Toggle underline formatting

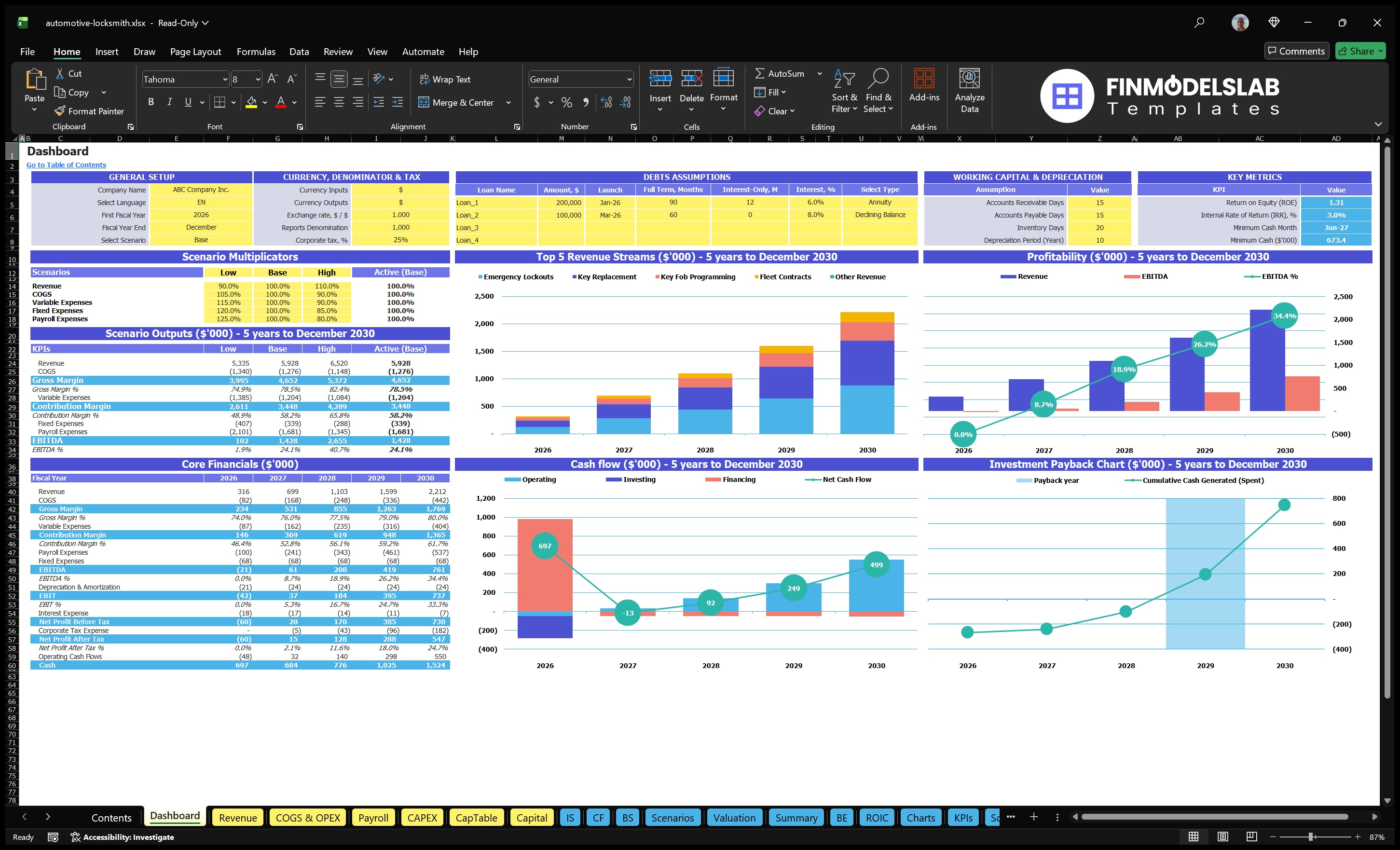coord(188,102)
